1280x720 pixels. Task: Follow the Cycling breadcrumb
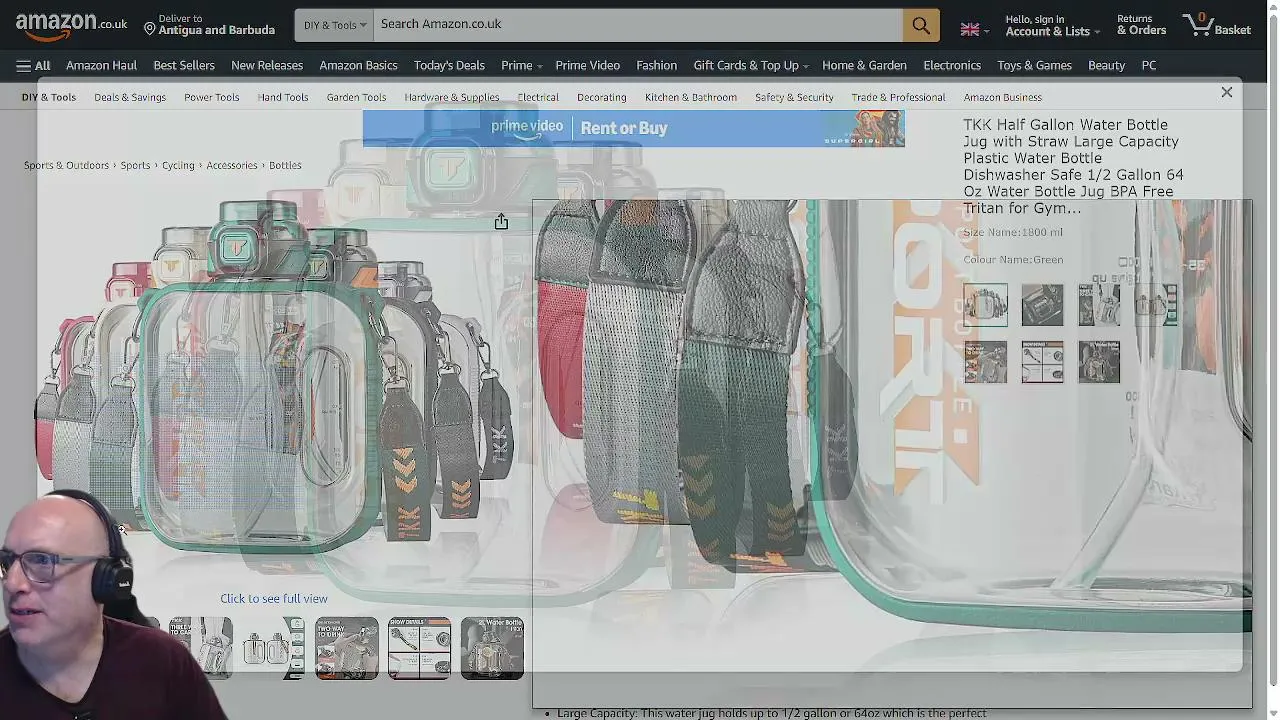178,166
